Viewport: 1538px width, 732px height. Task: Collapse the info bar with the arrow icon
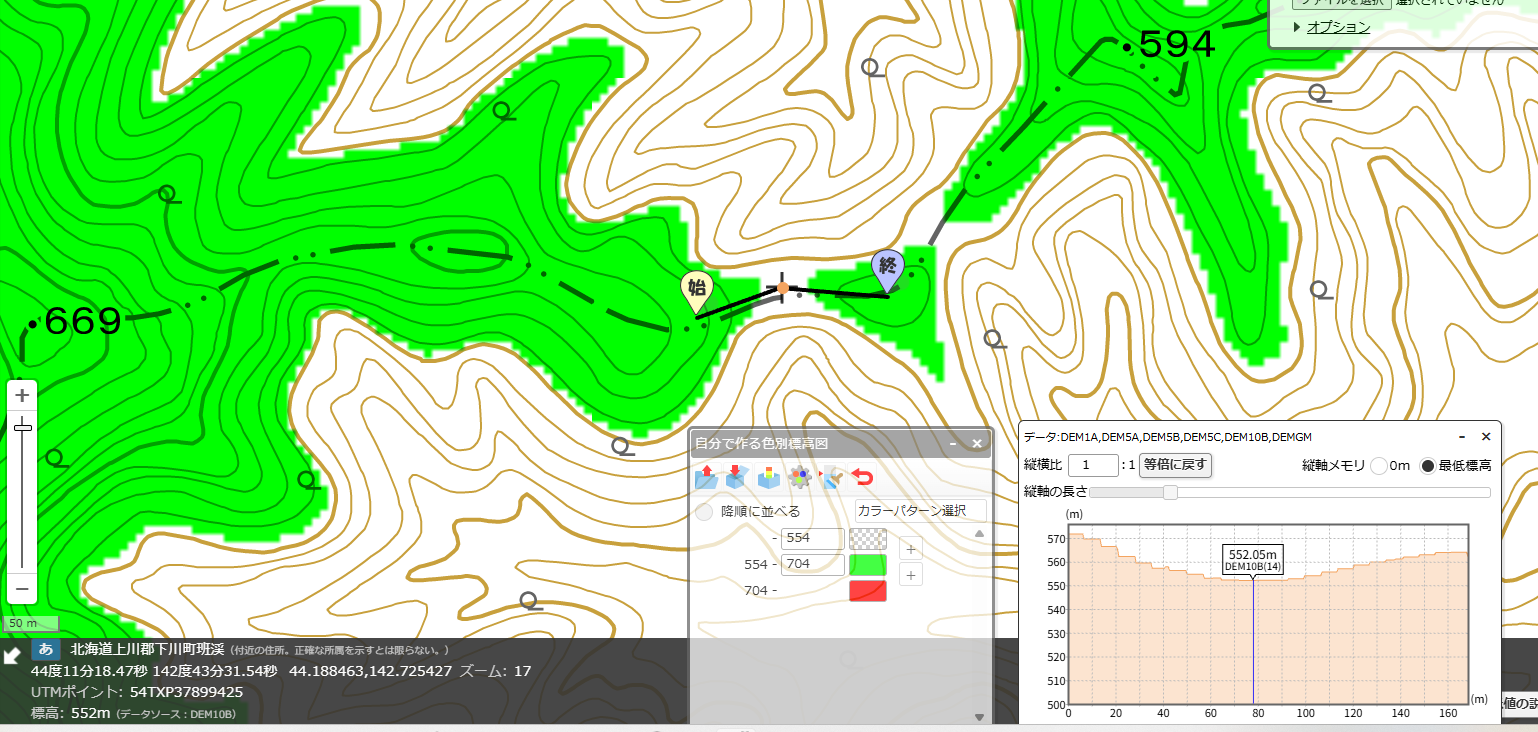(12, 656)
